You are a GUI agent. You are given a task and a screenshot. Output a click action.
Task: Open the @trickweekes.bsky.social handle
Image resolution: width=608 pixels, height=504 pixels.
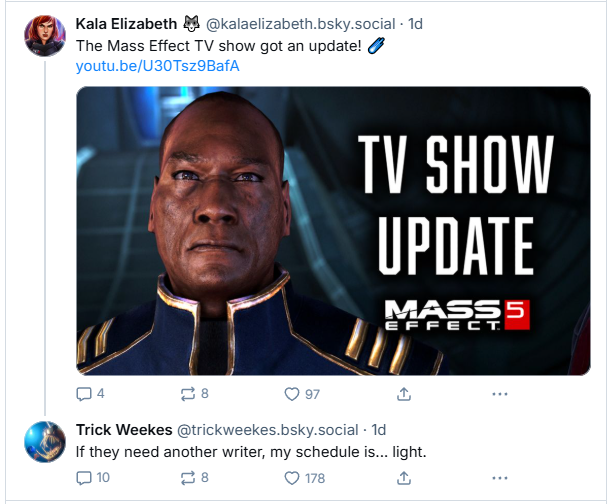(x=268, y=430)
